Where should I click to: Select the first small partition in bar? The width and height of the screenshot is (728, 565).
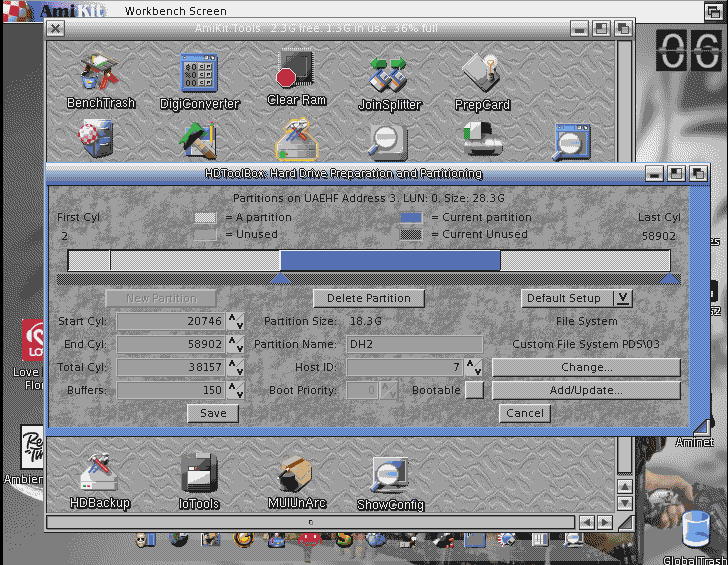click(89, 260)
